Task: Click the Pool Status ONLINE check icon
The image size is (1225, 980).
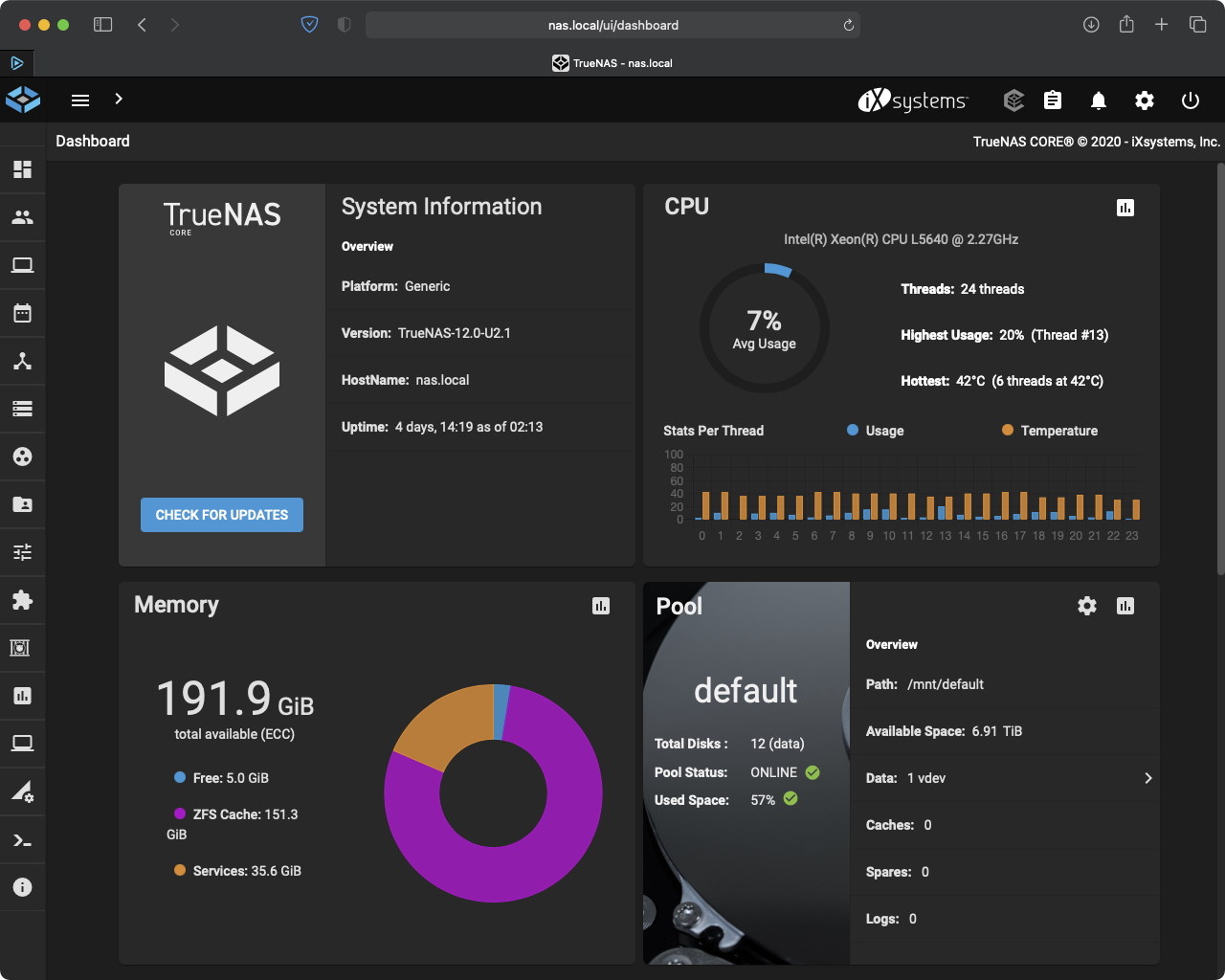Action: click(x=813, y=772)
